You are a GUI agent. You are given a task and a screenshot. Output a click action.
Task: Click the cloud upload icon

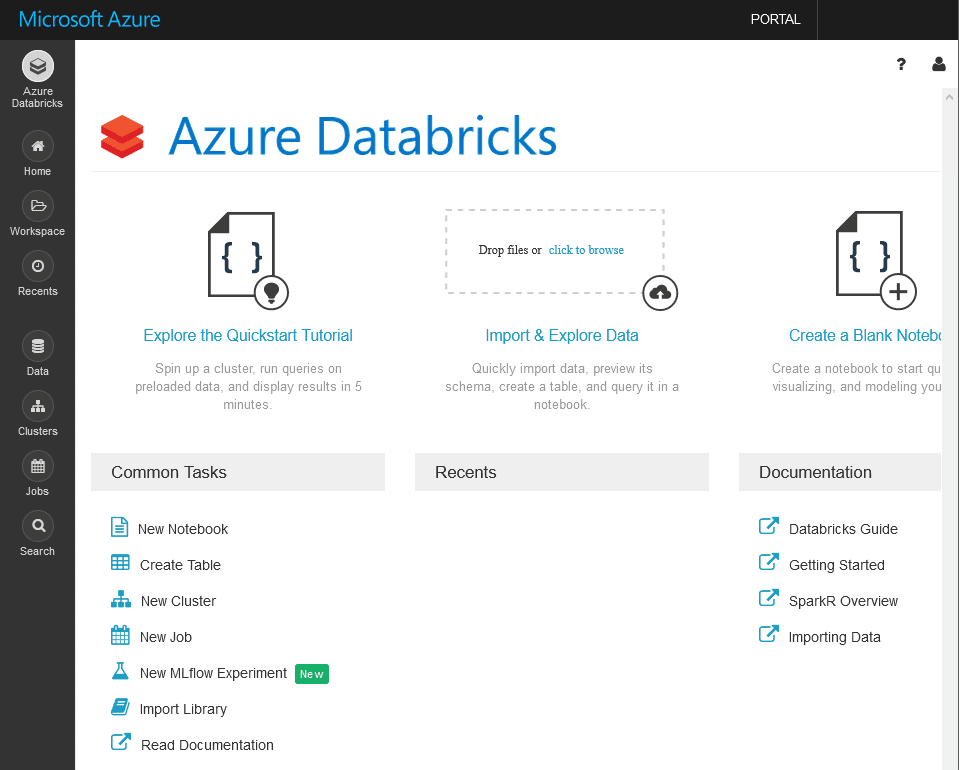tap(660, 293)
